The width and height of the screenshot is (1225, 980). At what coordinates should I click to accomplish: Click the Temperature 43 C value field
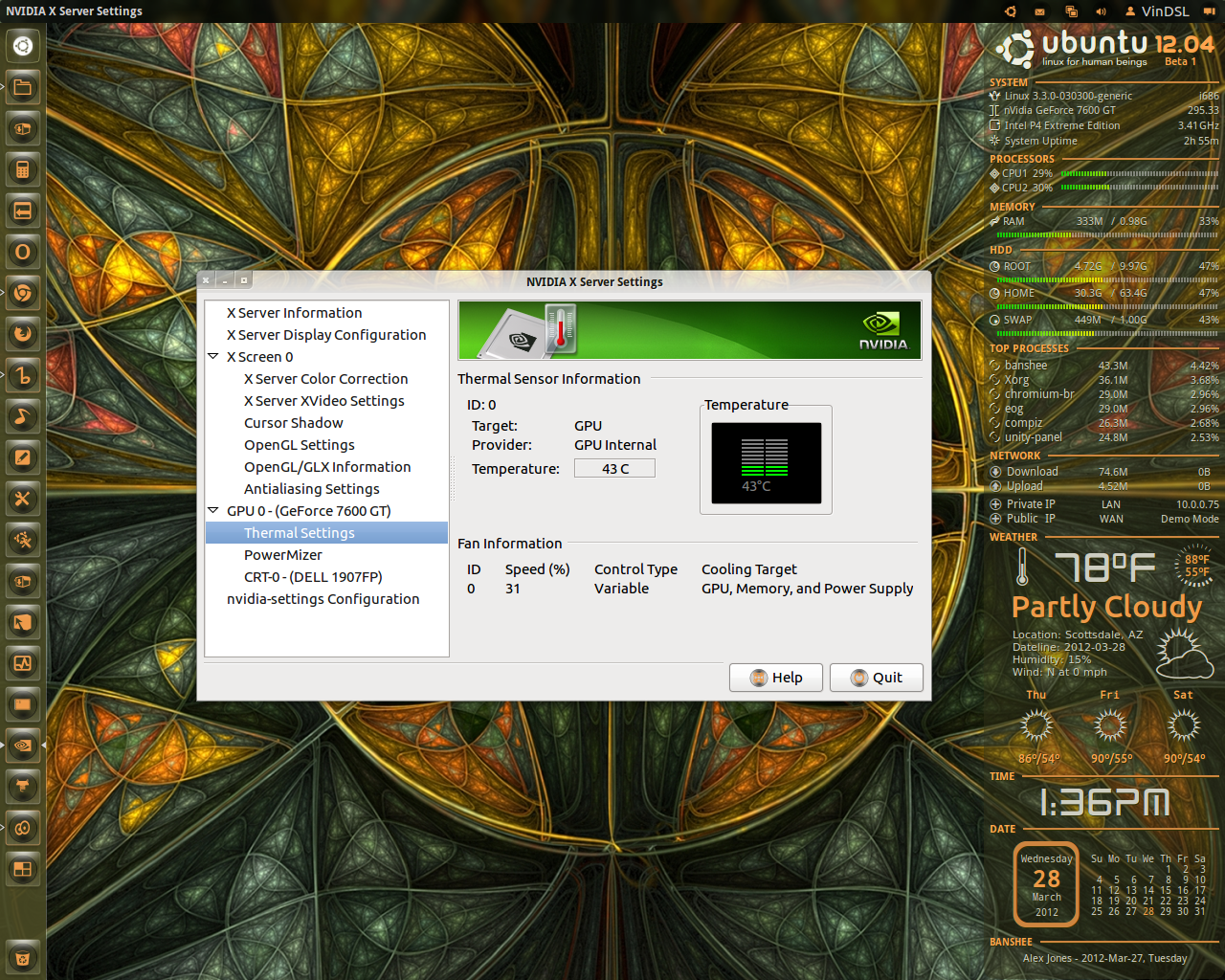pos(614,468)
